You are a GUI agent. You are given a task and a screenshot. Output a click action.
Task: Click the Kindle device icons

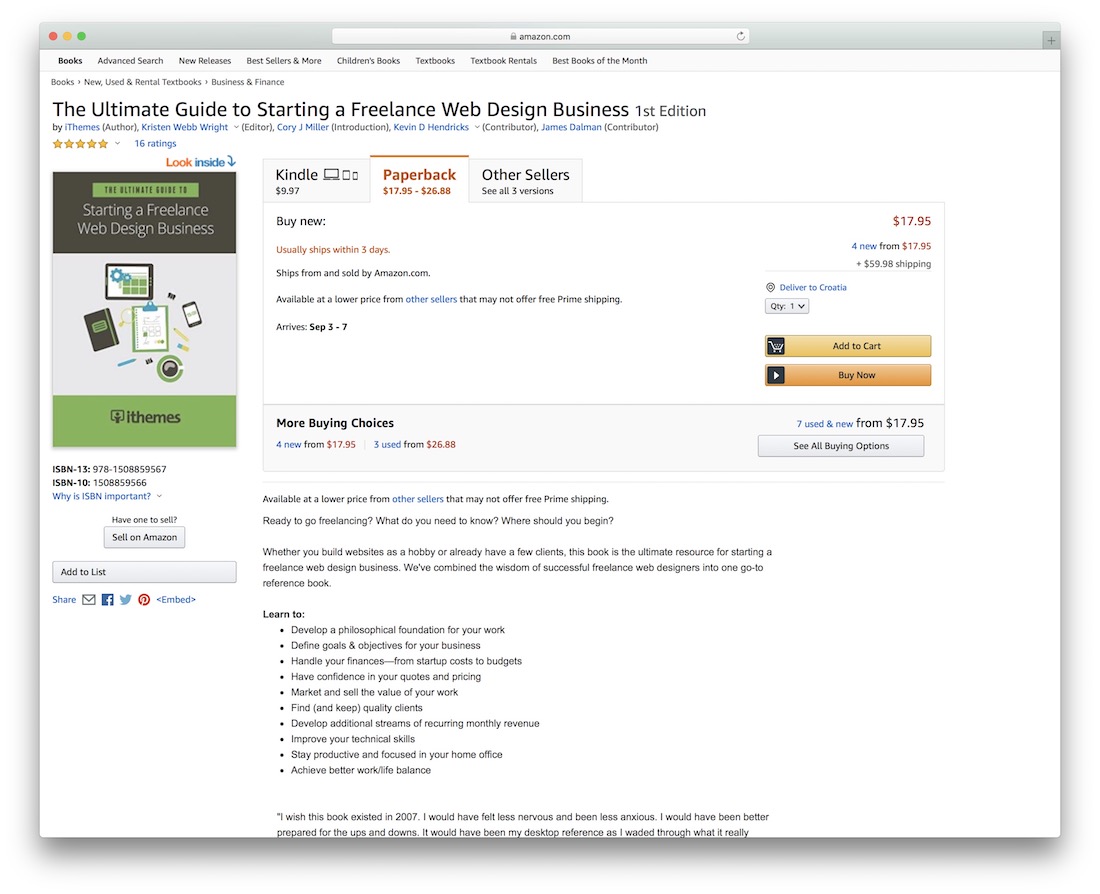pyautogui.click(x=341, y=175)
